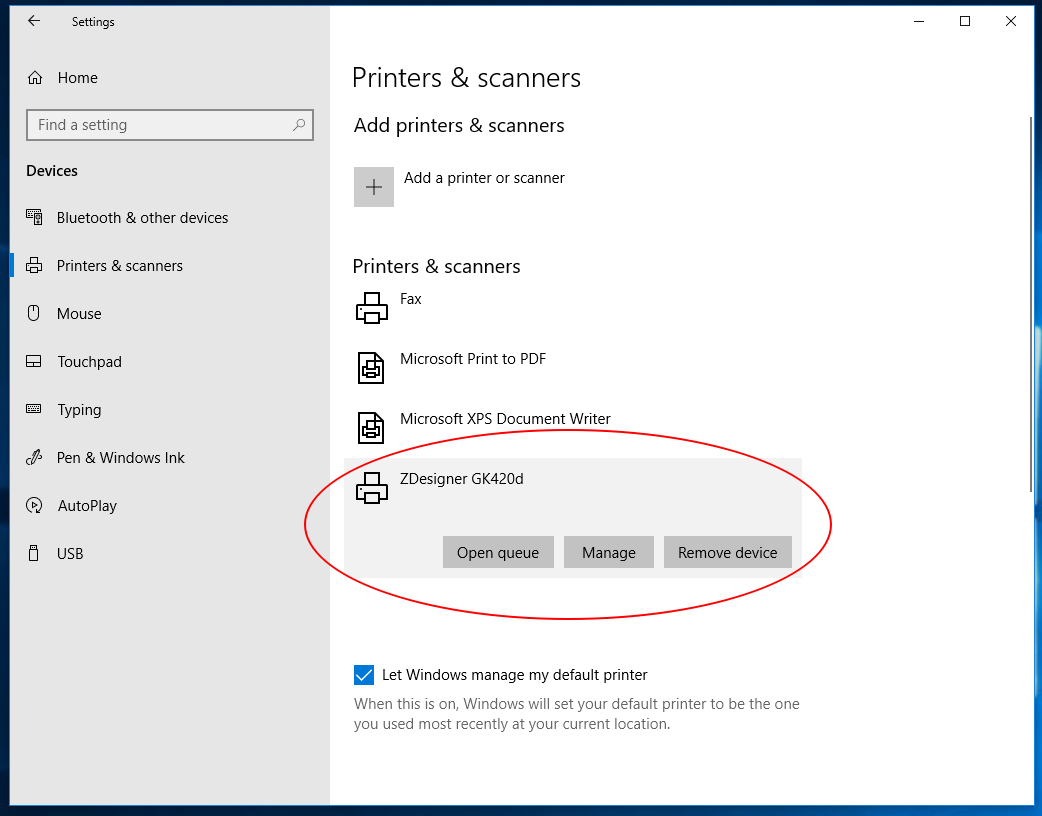The image size is (1042, 816).
Task: Click the Microsoft XPS Document Writer icon
Action: click(x=371, y=427)
